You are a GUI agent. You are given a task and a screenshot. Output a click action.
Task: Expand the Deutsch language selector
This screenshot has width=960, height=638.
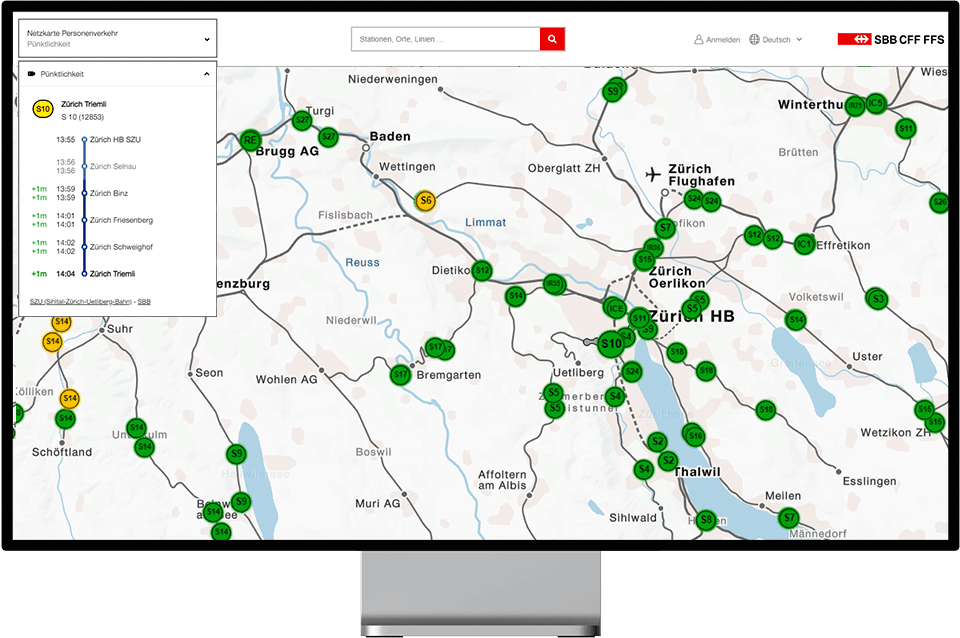[x=778, y=39]
